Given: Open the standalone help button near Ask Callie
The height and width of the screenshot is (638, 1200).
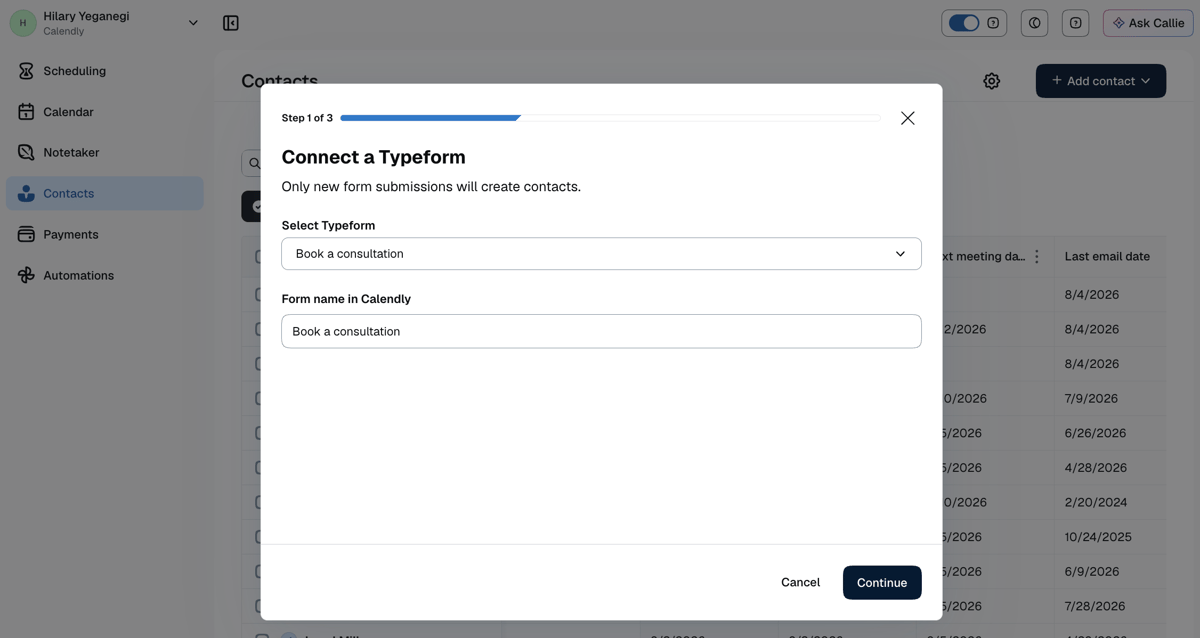Looking at the screenshot, I should click(1075, 23).
